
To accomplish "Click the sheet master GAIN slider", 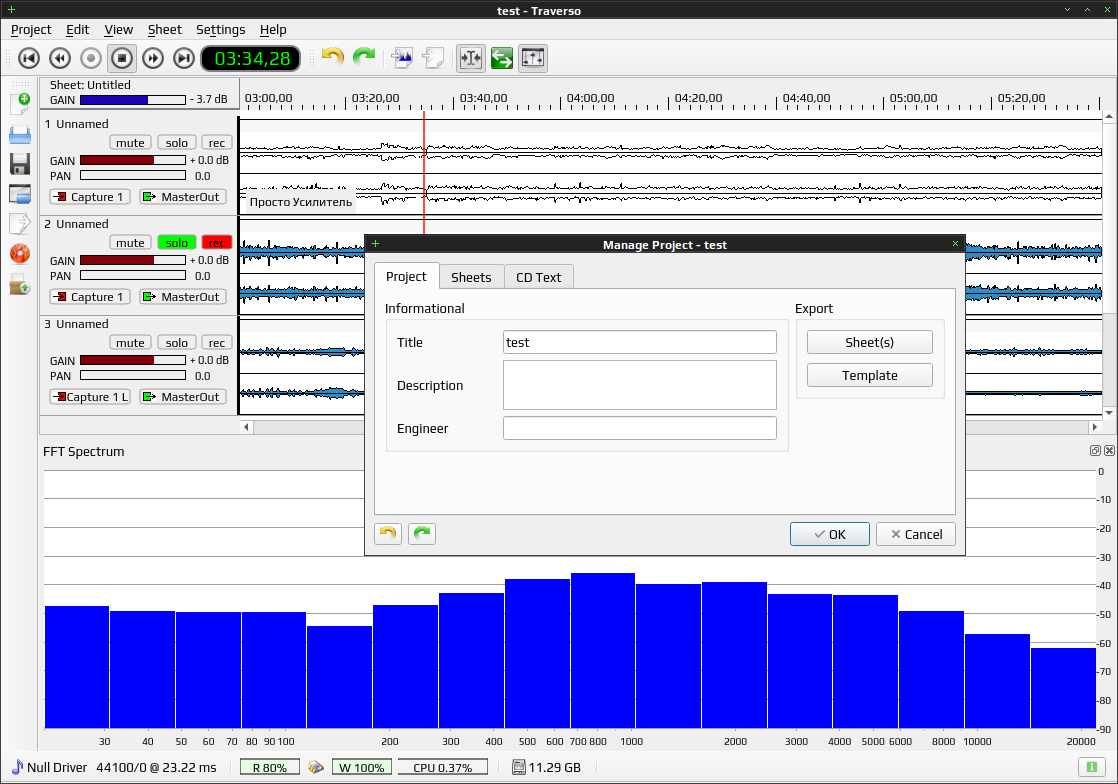I will 133,100.
